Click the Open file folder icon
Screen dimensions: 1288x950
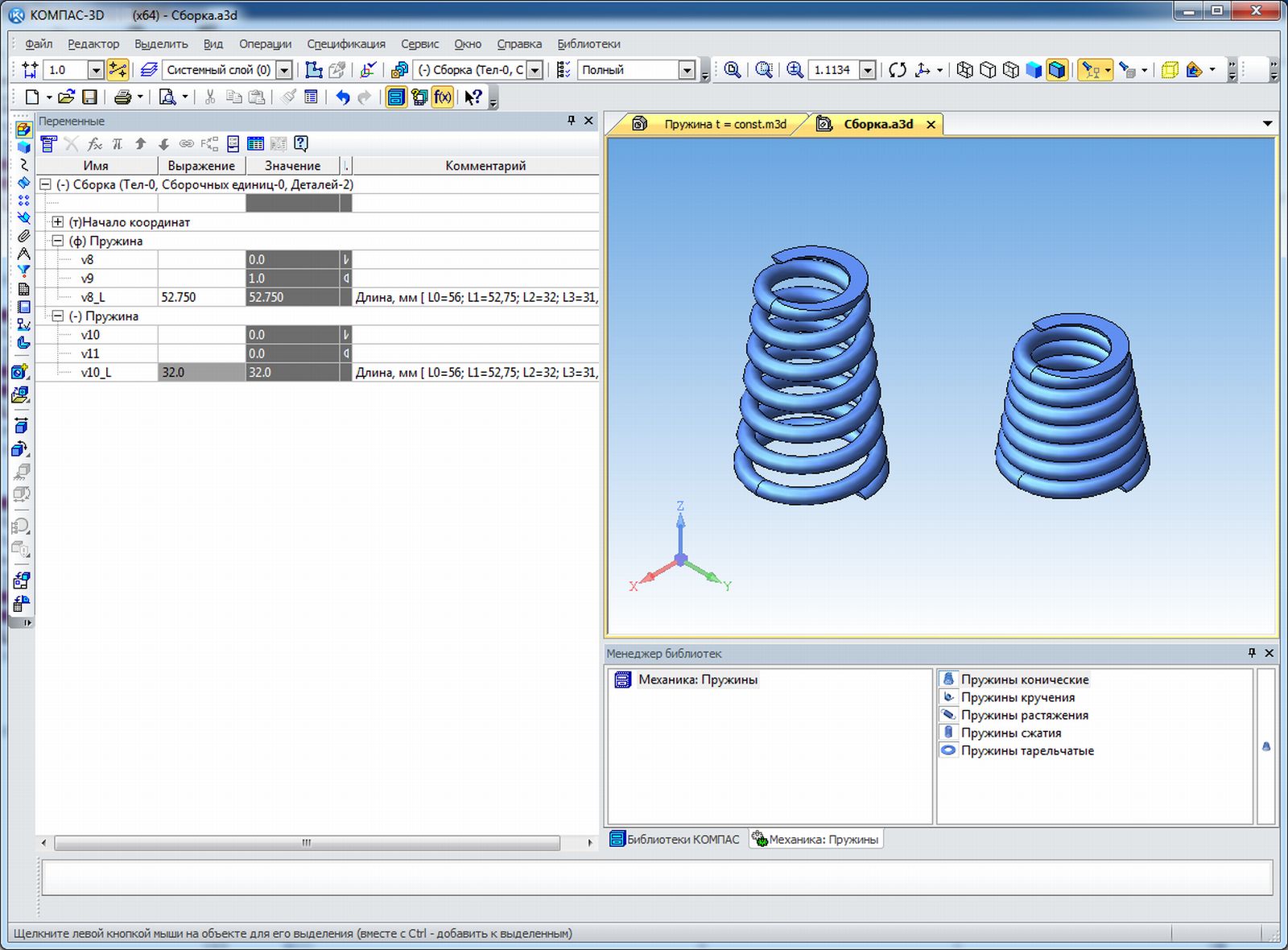click(66, 97)
